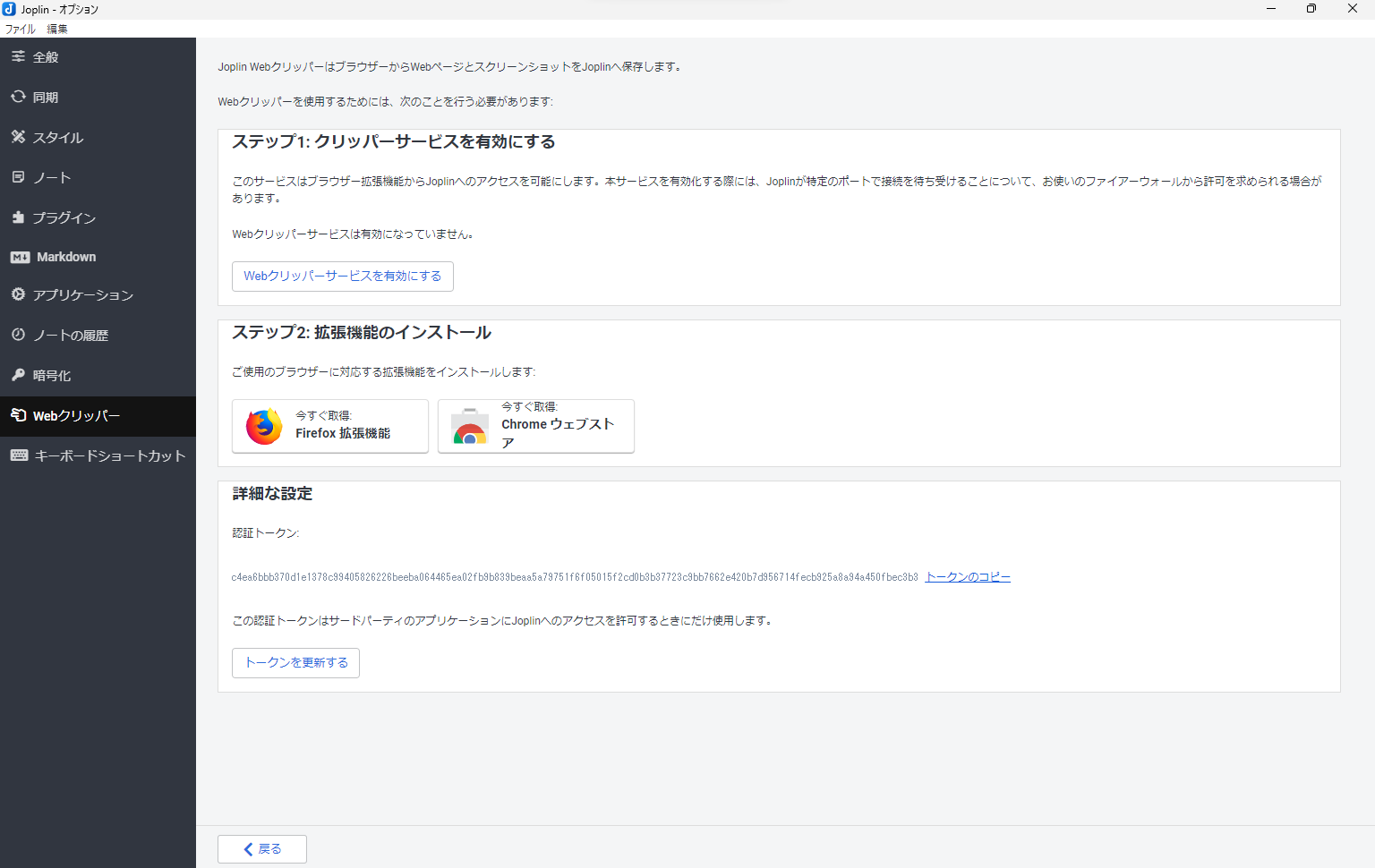Click the Chrome Web Store icon
1375x868 pixels.
pos(469,427)
